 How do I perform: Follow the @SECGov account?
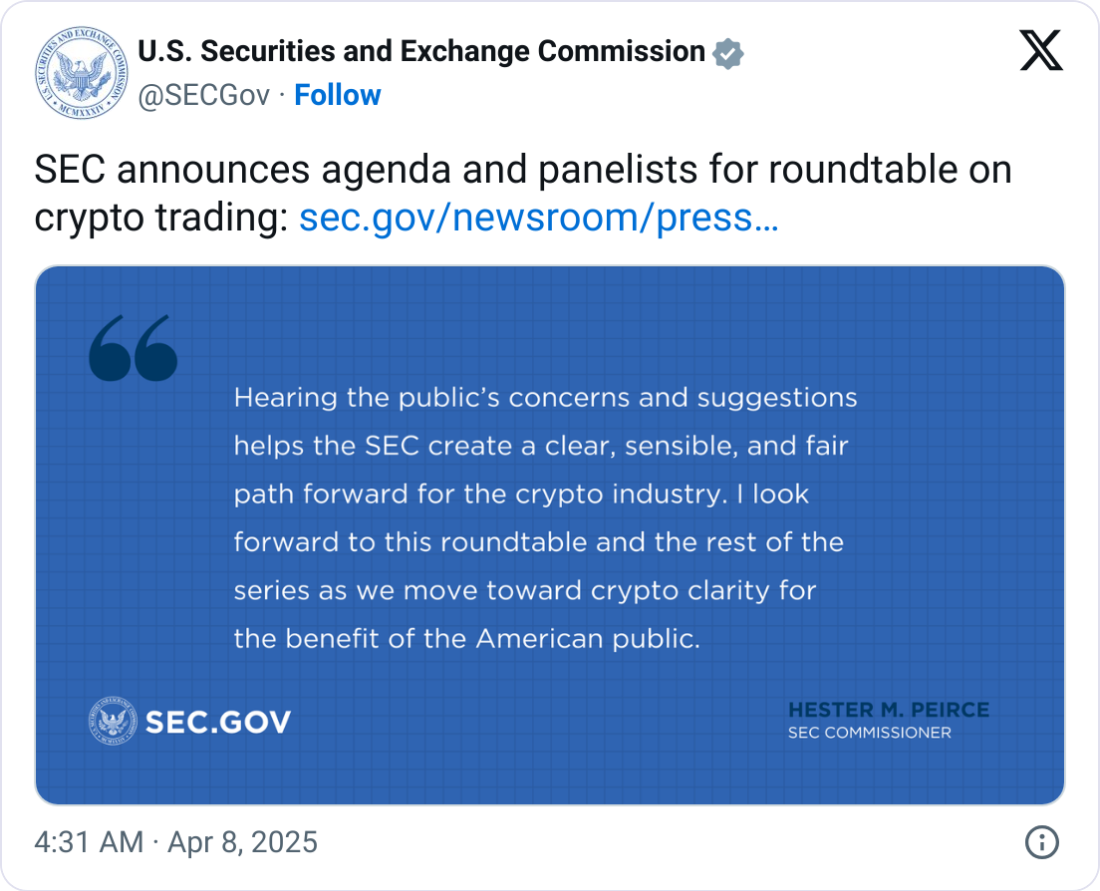click(x=337, y=95)
